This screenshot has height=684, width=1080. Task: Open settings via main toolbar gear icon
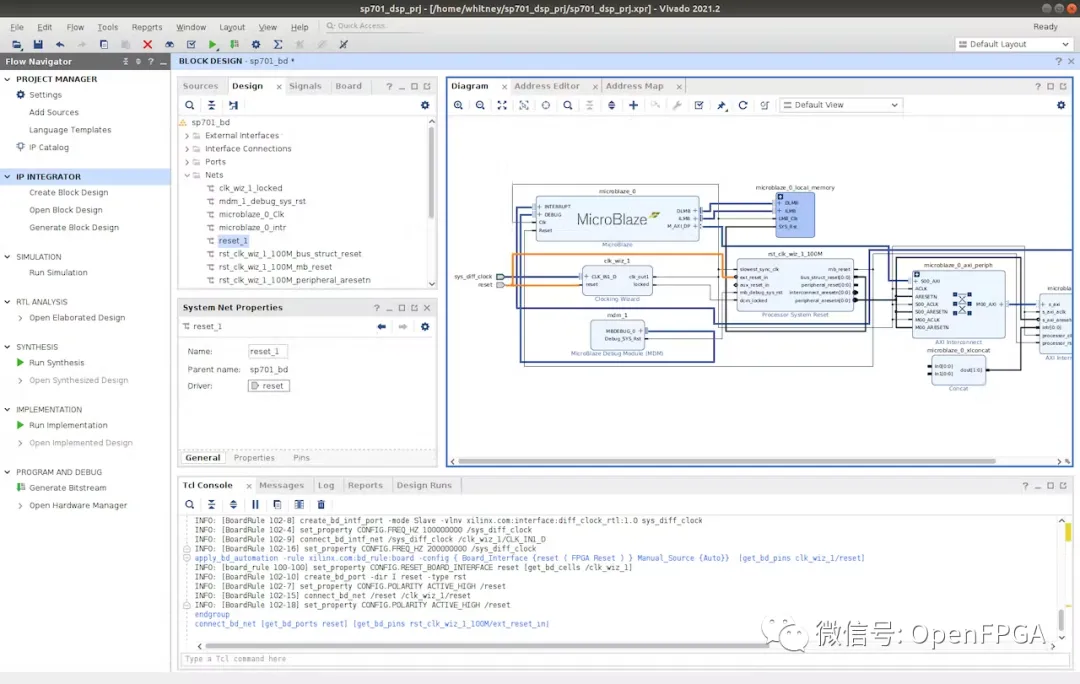256,44
